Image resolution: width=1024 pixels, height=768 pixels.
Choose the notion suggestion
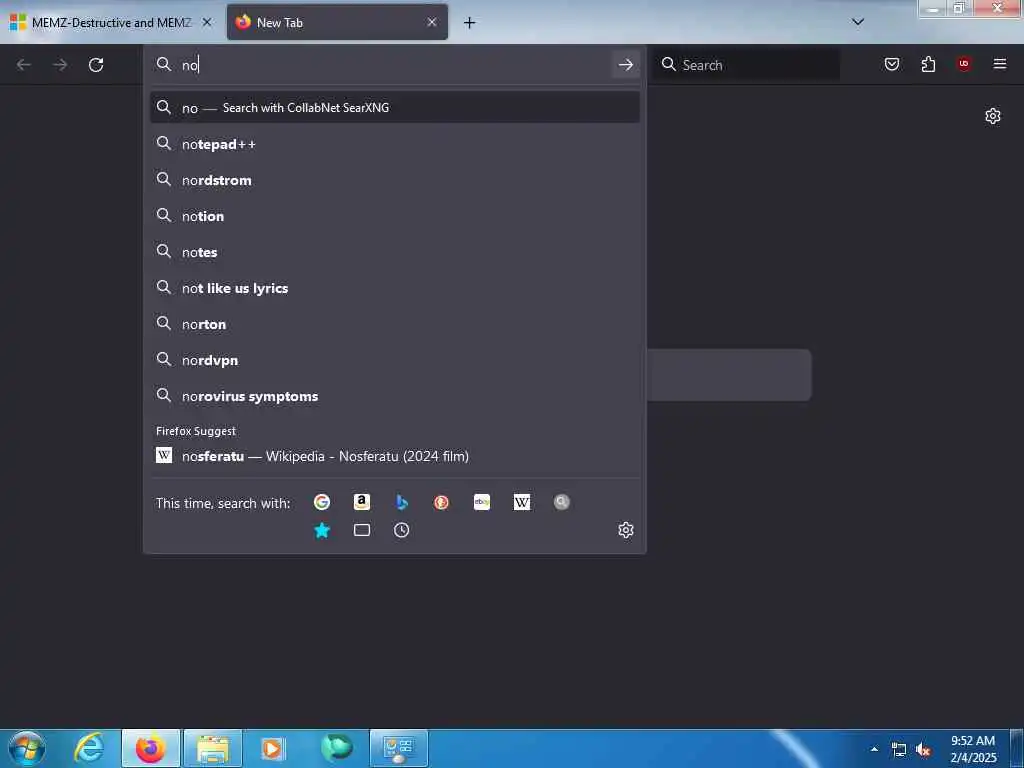(395, 216)
